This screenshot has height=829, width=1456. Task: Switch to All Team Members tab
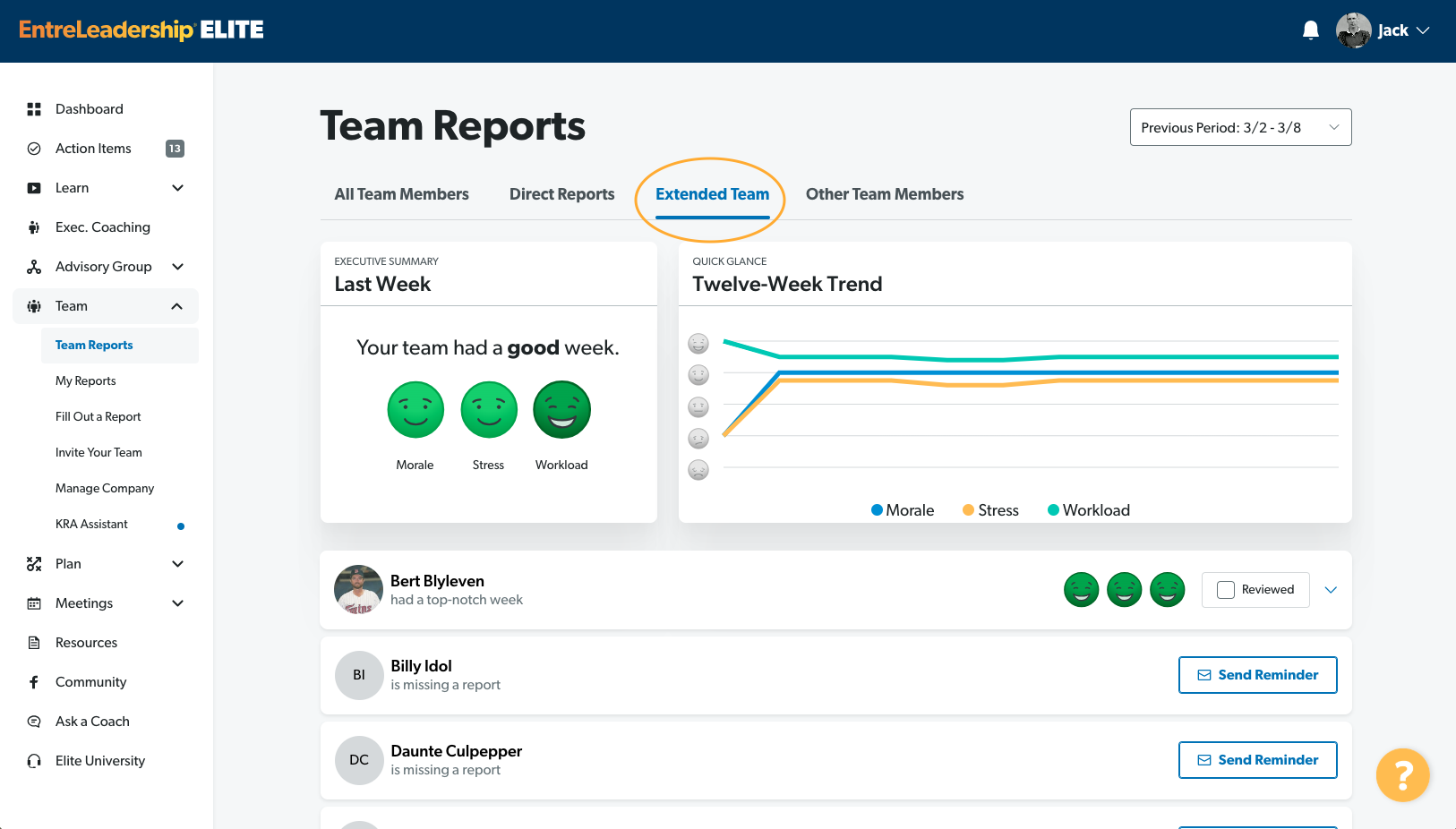pos(401,194)
